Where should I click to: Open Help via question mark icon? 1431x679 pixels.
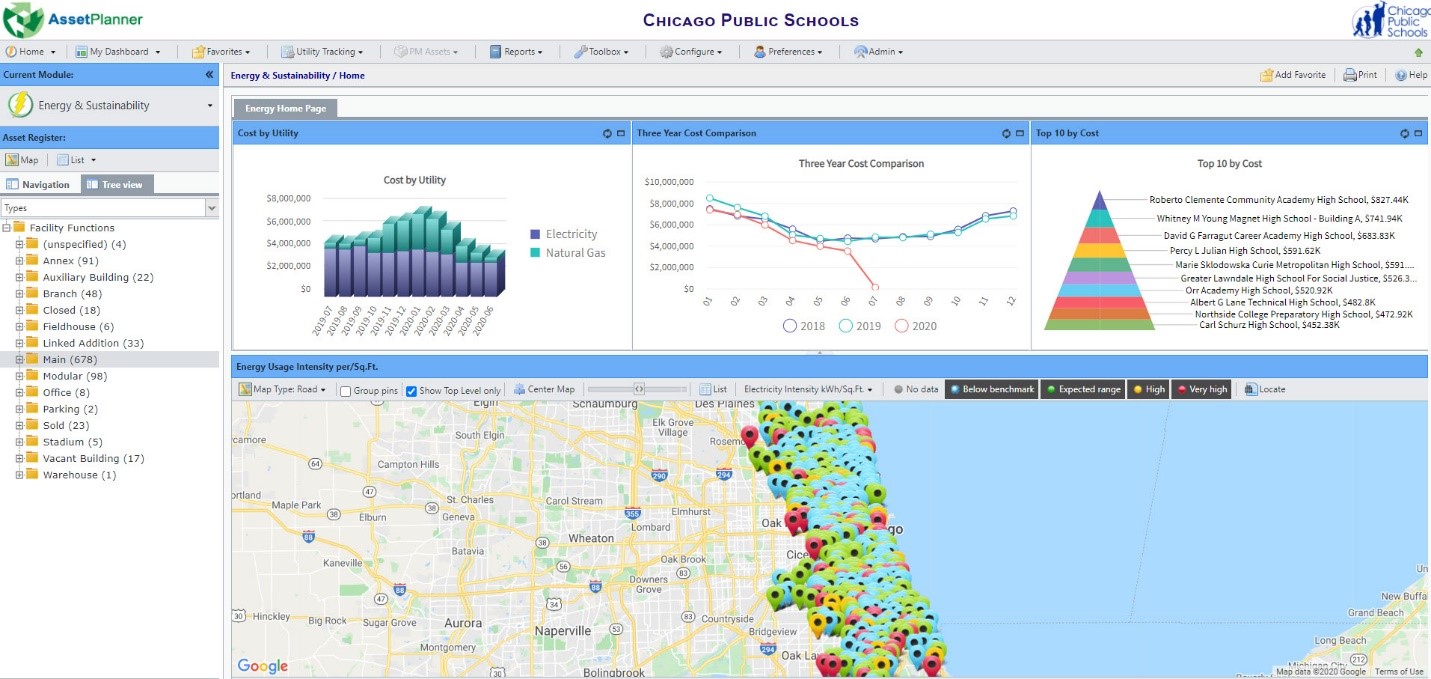tap(1401, 75)
